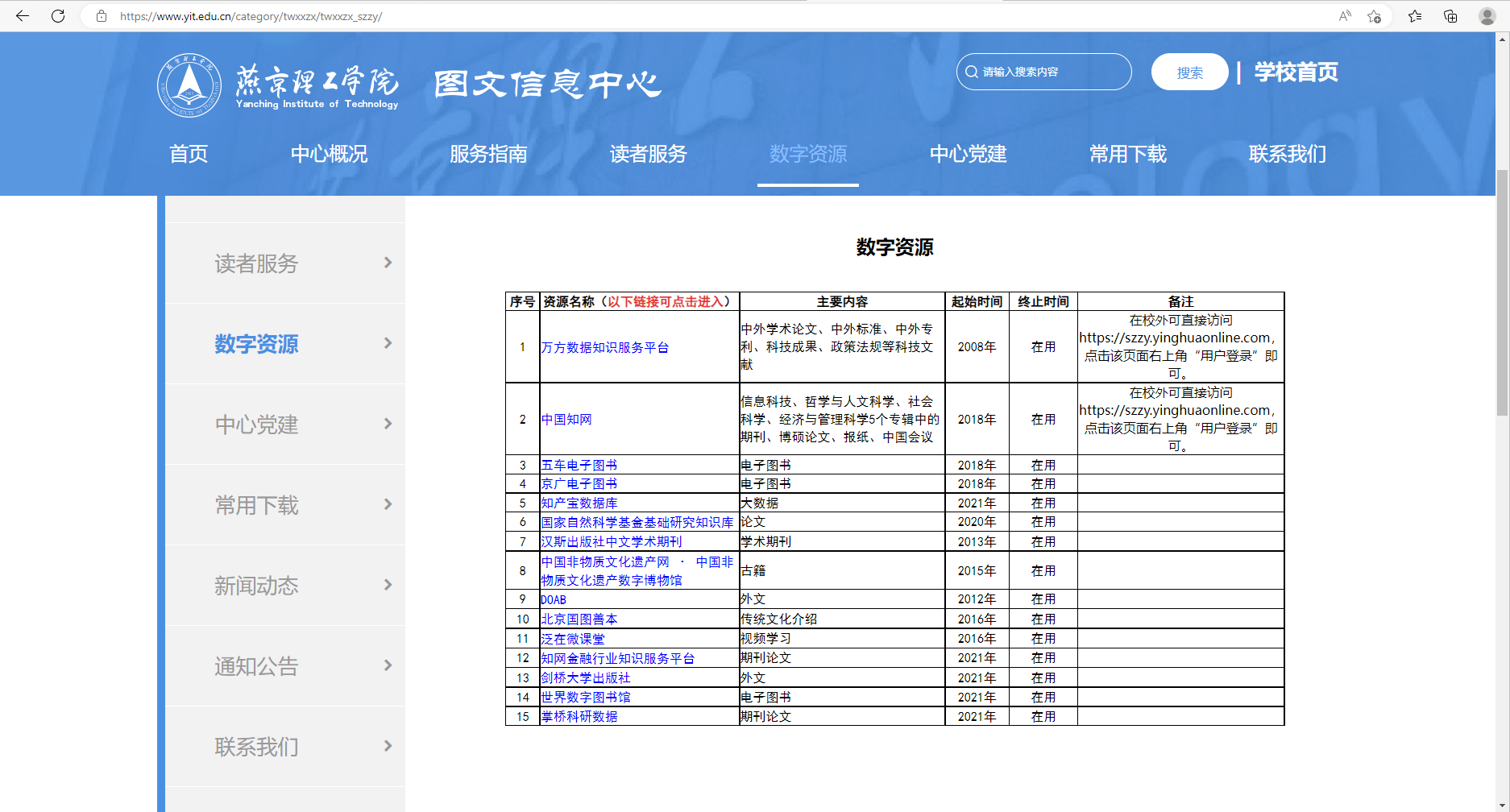Click the browser profile avatar icon
The width and height of the screenshot is (1510, 812).
click(x=1487, y=16)
